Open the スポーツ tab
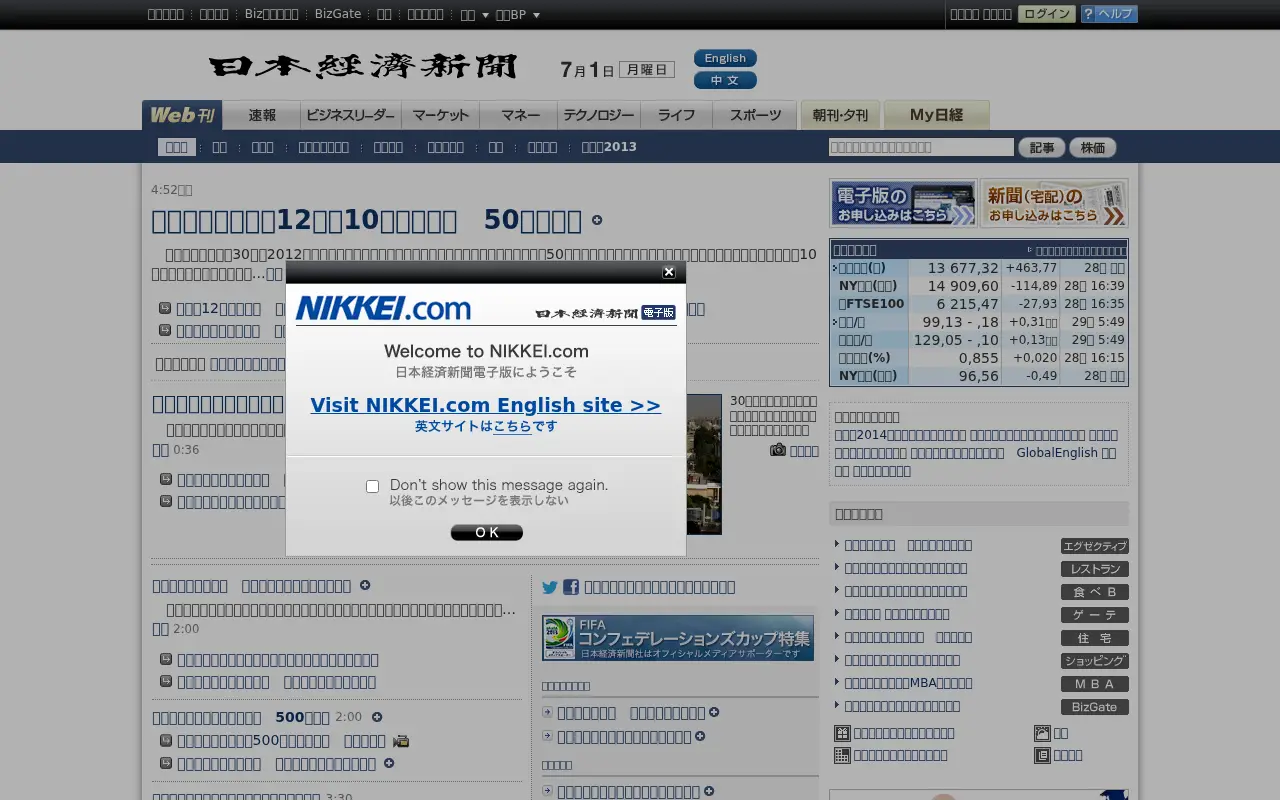The height and width of the screenshot is (800, 1280). pyautogui.click(x=755, y=115)
